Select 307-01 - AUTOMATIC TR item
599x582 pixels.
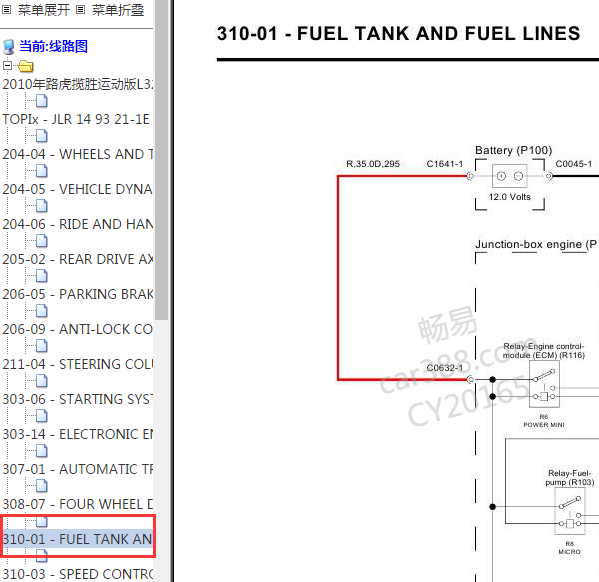(x=78, y=469)
